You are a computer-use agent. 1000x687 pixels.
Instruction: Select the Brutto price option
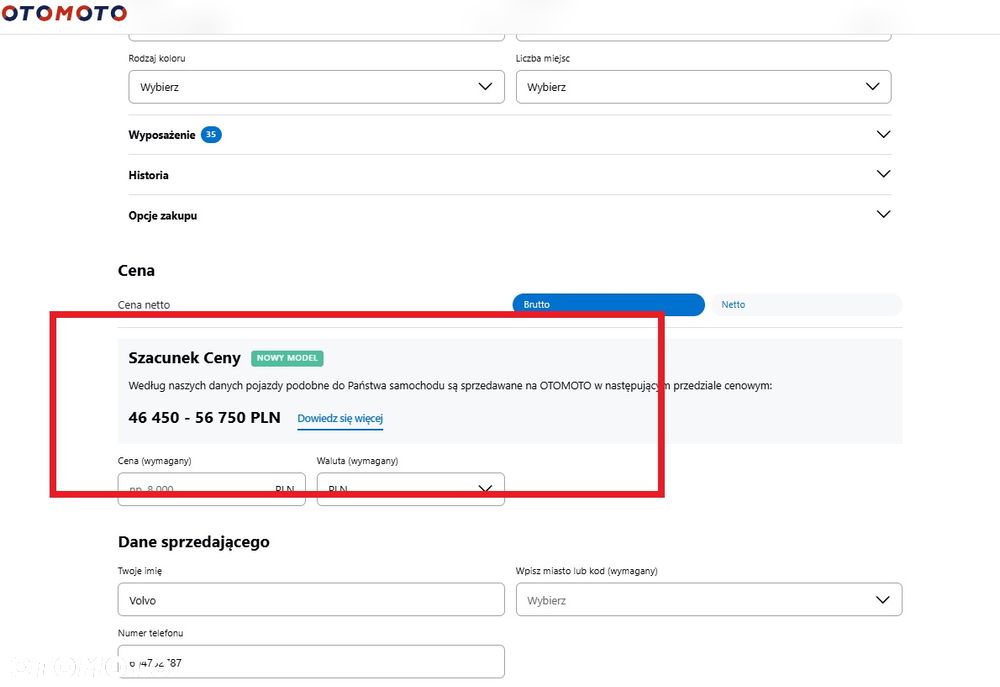[x=608, y=304]
